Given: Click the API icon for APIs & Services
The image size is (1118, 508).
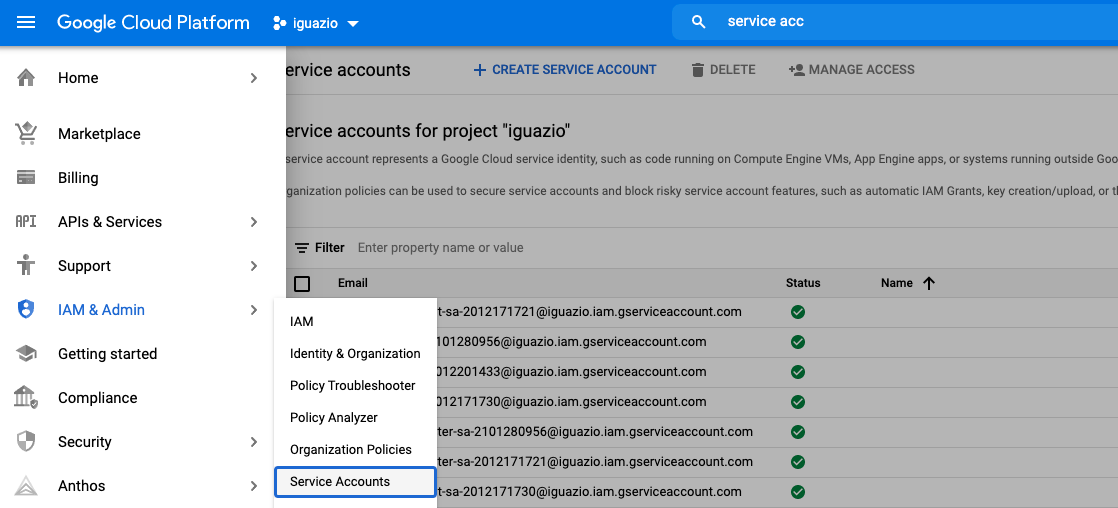Looking at the screenshot, I should click(x=26, y=222).
